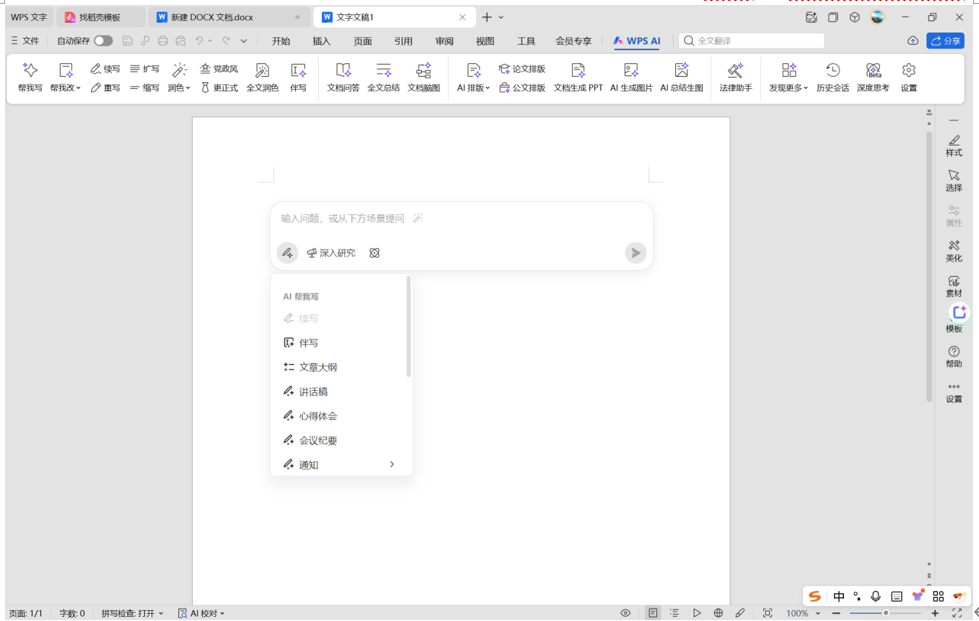Click the zoom slider in status bar

[x=885, y=614]
